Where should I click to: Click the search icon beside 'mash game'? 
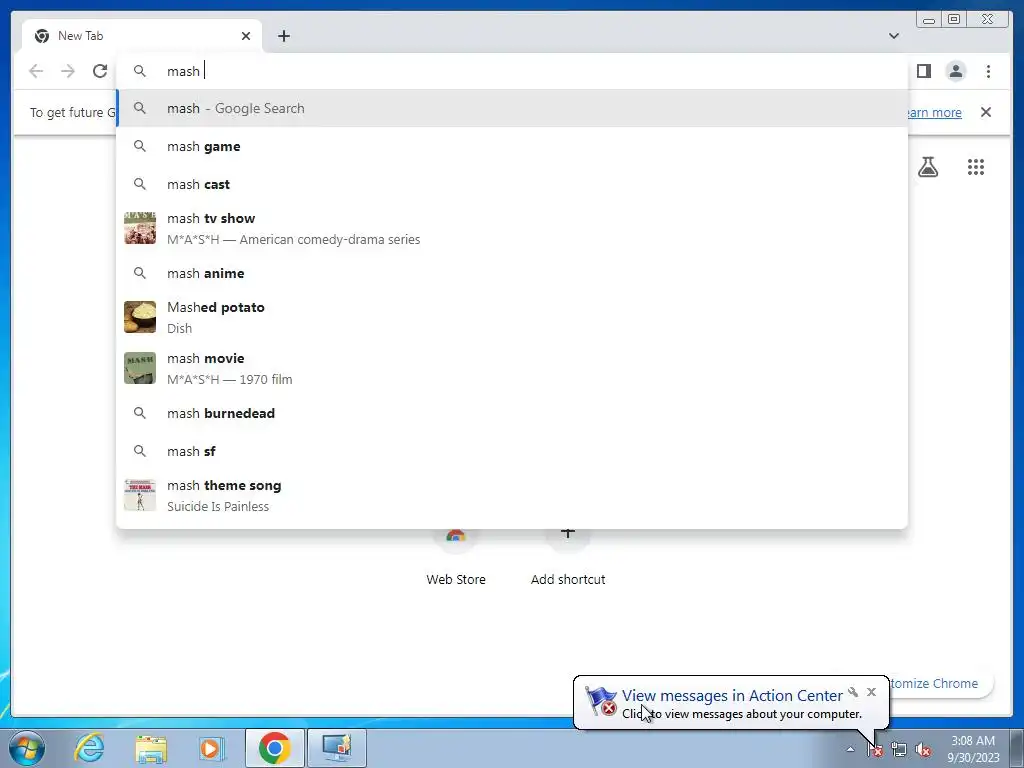pos(140,146)
